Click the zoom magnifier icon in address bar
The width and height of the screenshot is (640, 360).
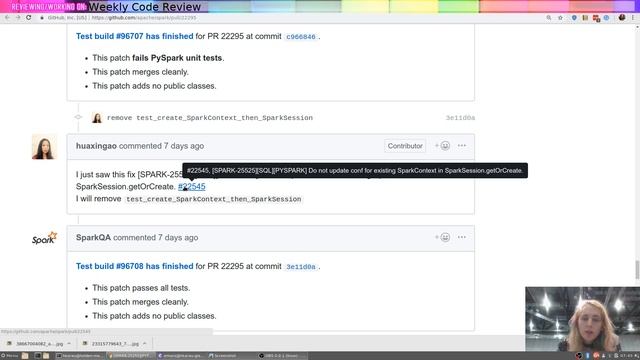click(549, 18)
